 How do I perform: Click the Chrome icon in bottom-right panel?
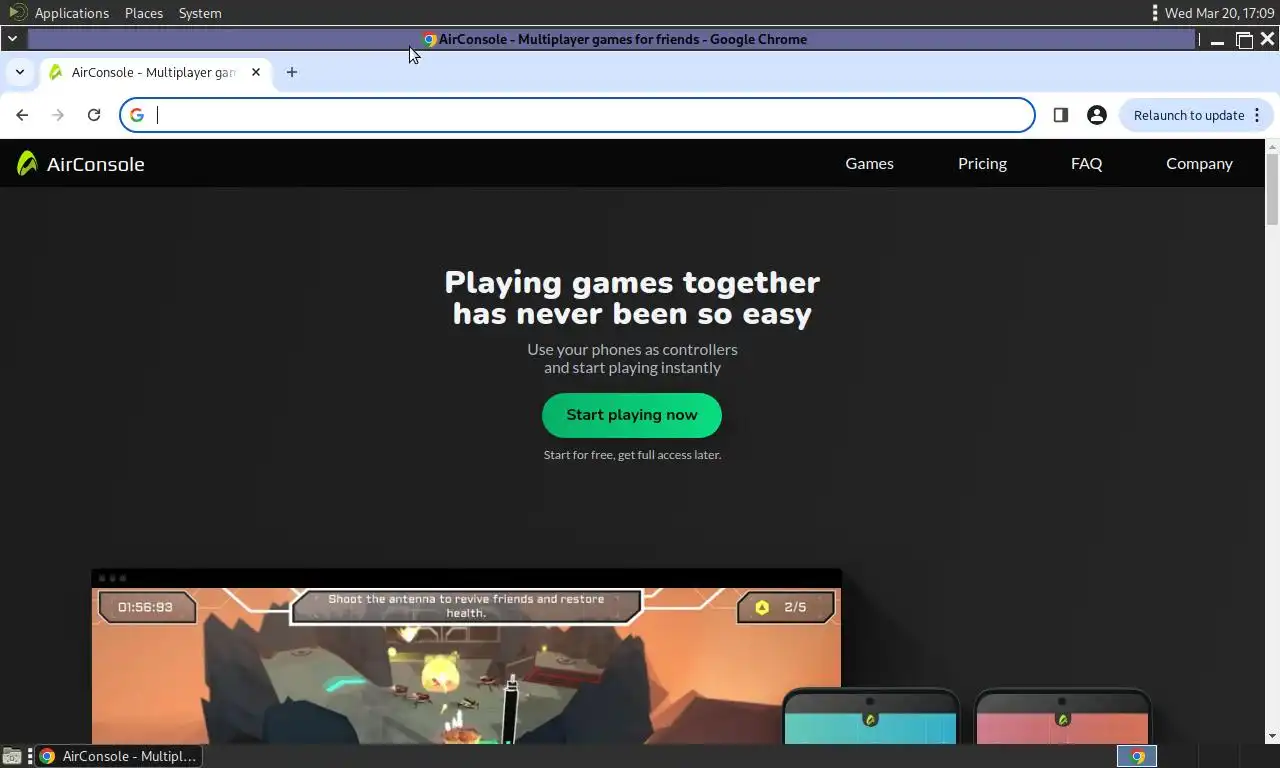pyautogui.click(x=1137, y=756)
